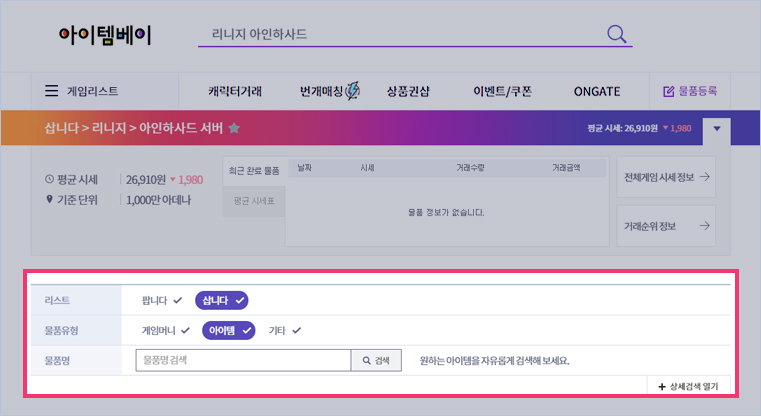Open the 이벤트/쿠폰 menu
The width and height of the screenshot is (761, 416).
coord(502,91)
